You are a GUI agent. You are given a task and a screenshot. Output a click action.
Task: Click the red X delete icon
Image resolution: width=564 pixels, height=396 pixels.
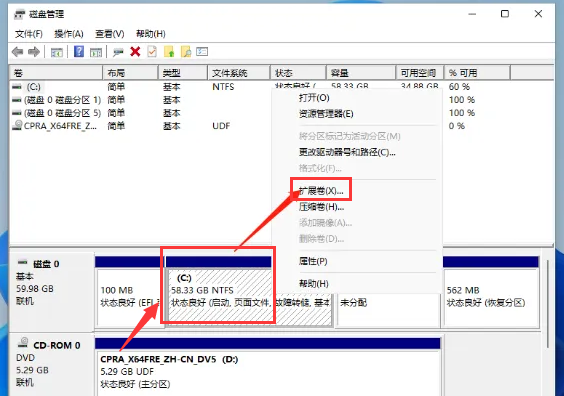pyautogui.click(x=135, y=52)
